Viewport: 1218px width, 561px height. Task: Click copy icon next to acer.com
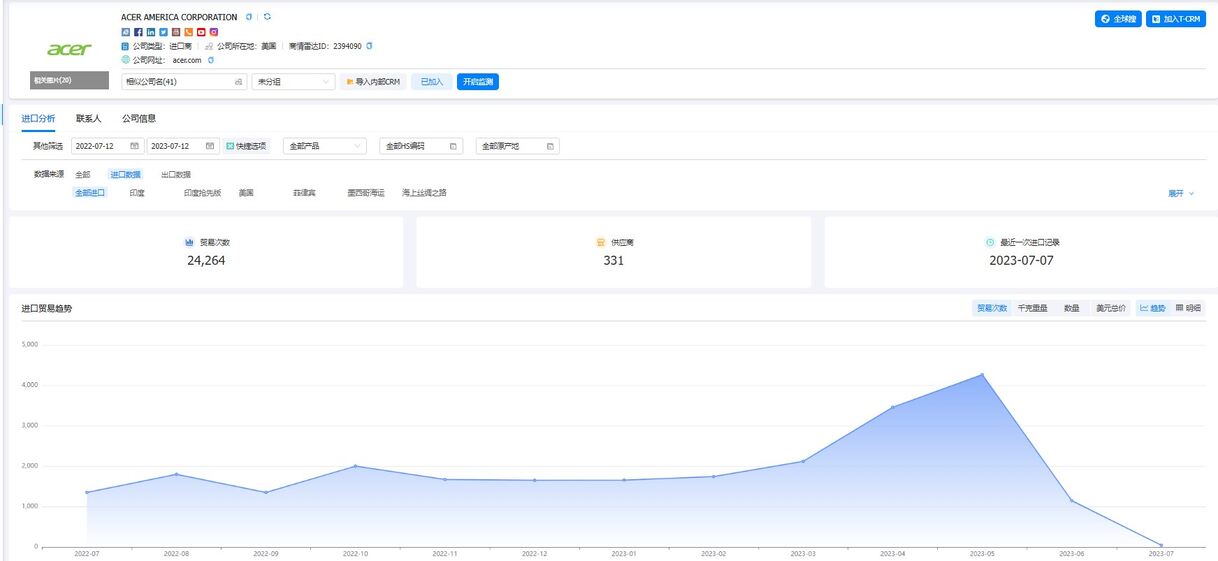[211, 60]
